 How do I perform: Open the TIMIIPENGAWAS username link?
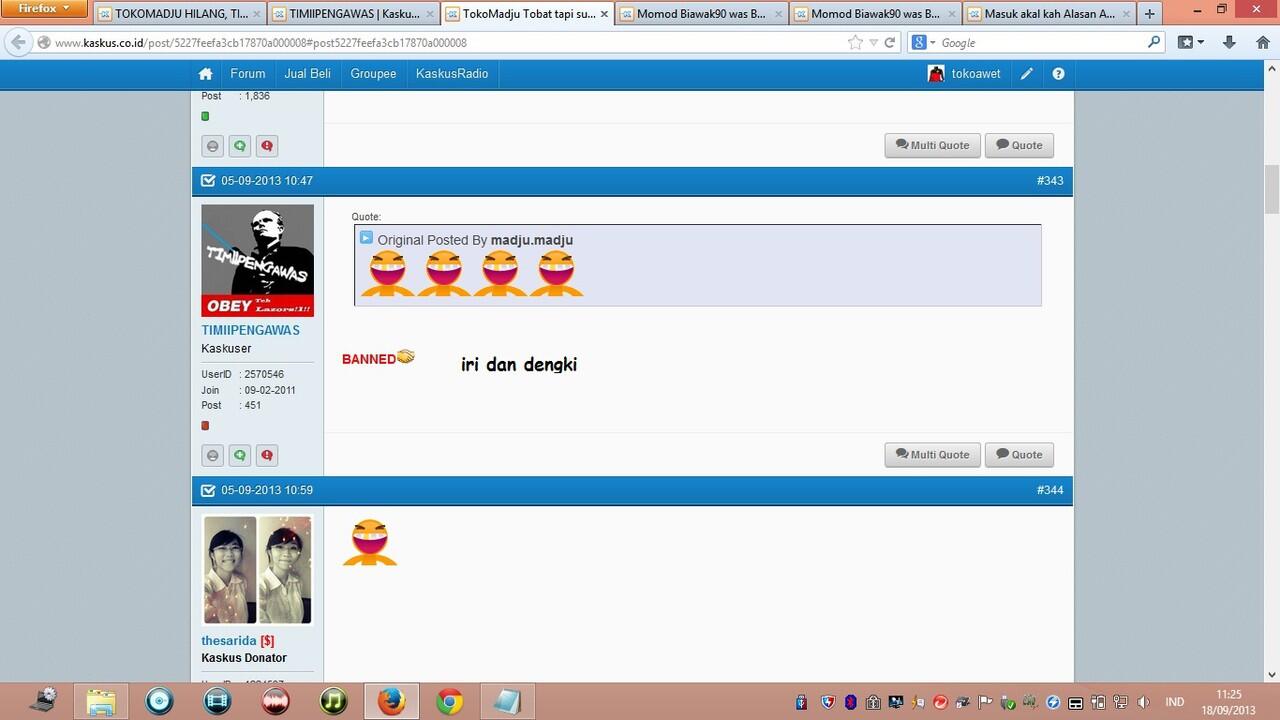click(250, 330)
